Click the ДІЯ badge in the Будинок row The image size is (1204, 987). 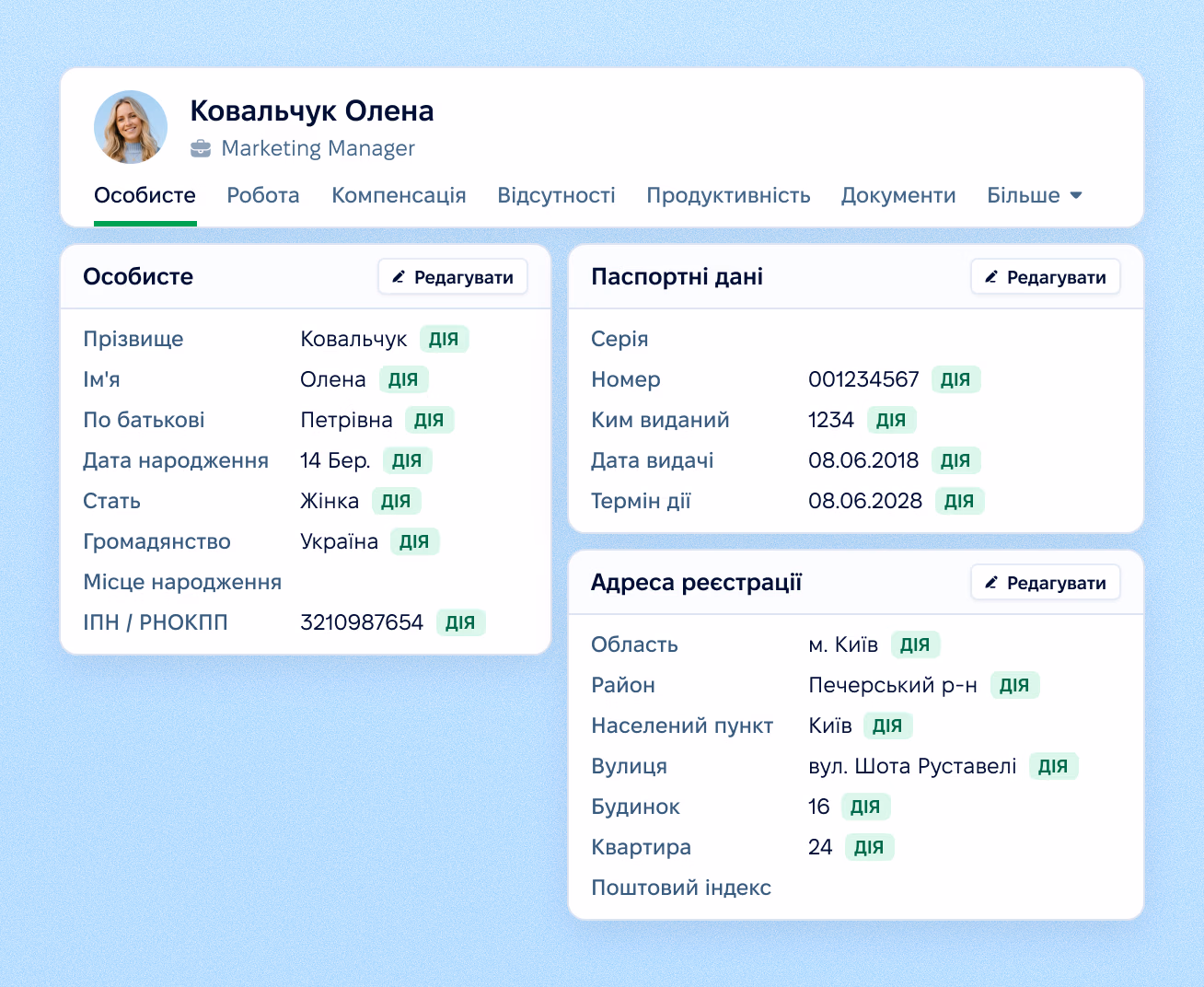pos(866,807)
